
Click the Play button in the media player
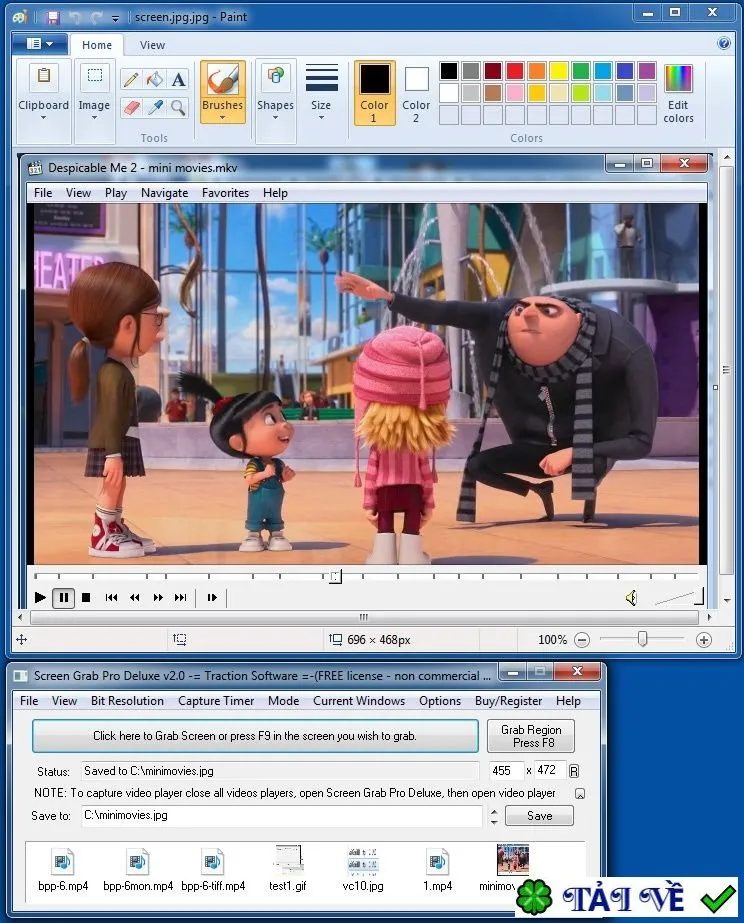point(40,597)
